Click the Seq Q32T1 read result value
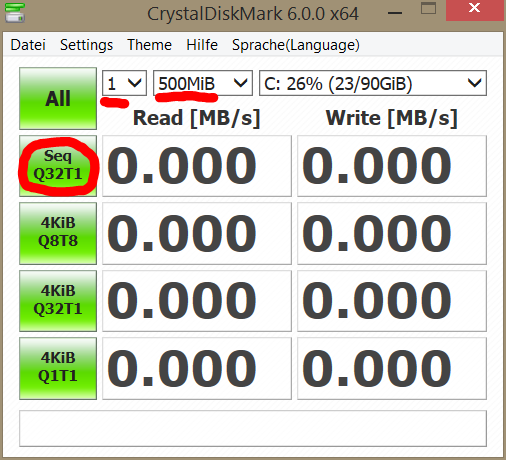The height and width of the screenshot is (460, 506). point(197,166)
